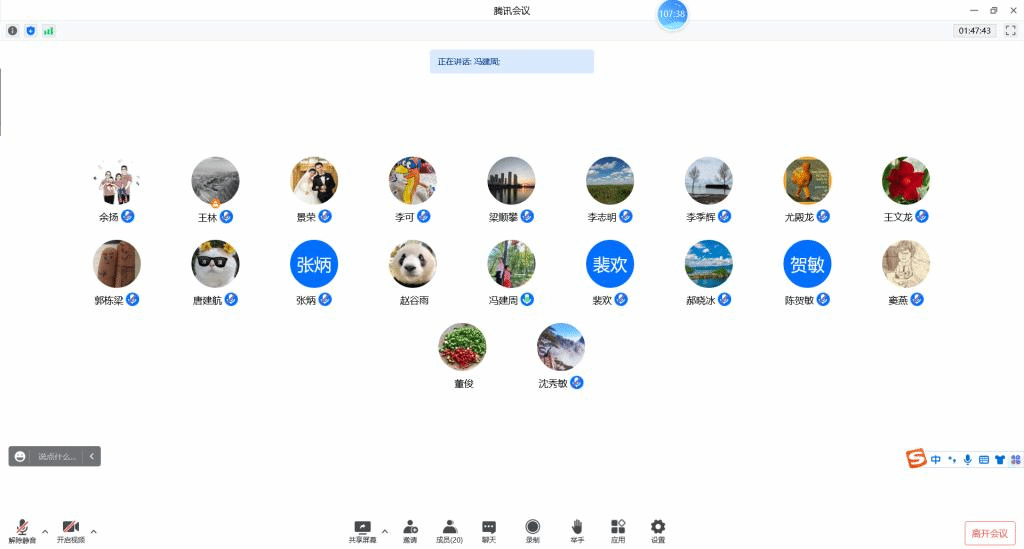Image resolution: width=1024 pixels, height=549 pixels.
Task: Raise hand with the 举手 icon
Action: (577, 530)
